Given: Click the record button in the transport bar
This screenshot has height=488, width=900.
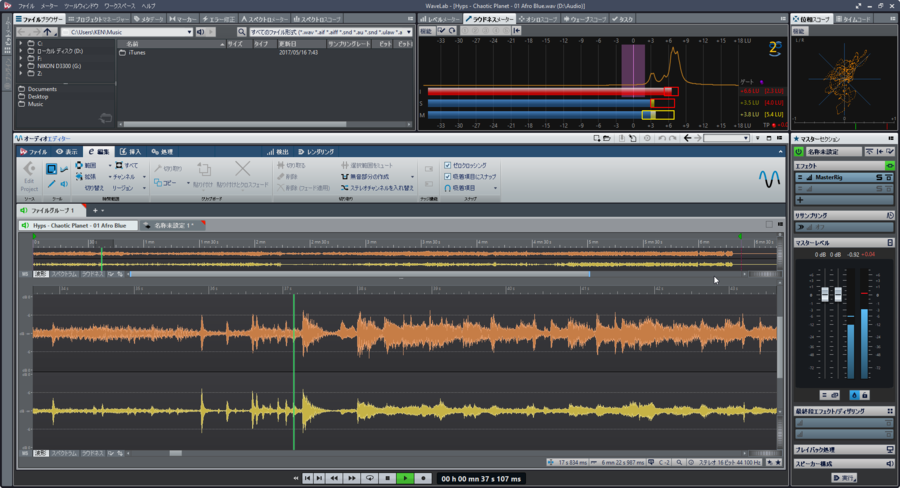Looking at the screenshot, I should tap(424, 478).
